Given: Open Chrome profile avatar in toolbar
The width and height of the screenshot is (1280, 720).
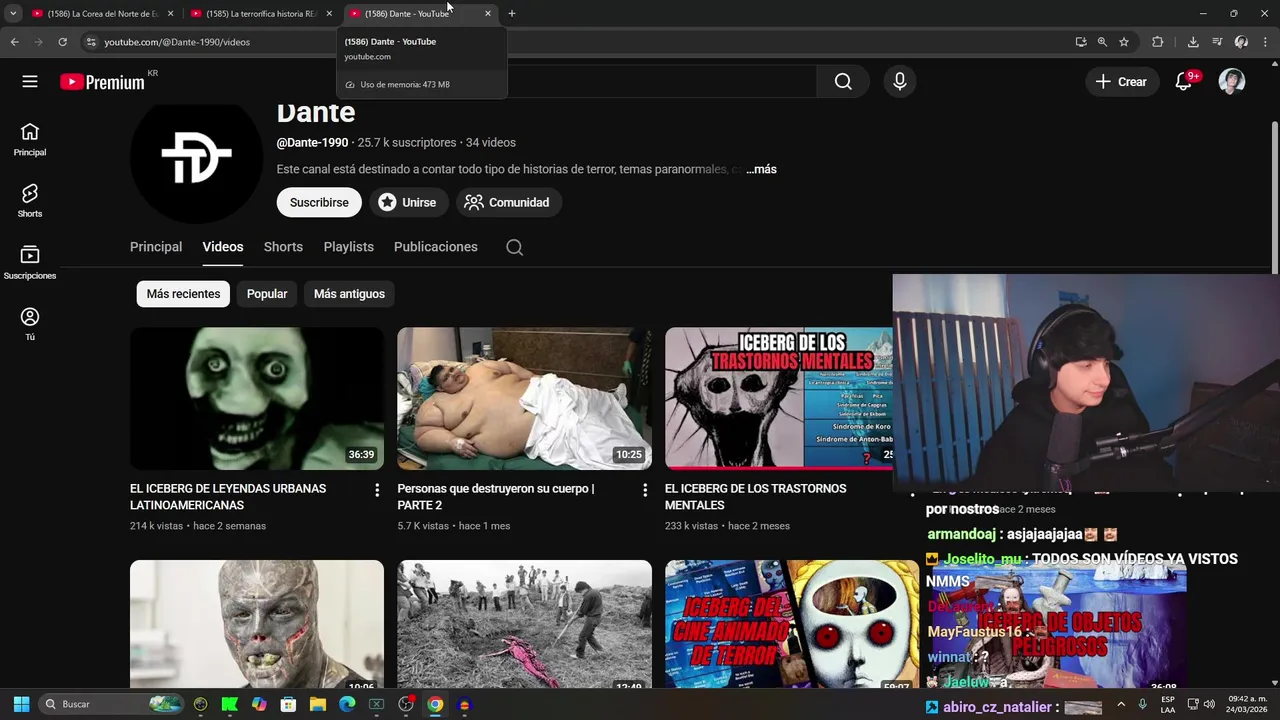Looking at the screenshot, I should pyautogui.click(x=1241, y=42).
